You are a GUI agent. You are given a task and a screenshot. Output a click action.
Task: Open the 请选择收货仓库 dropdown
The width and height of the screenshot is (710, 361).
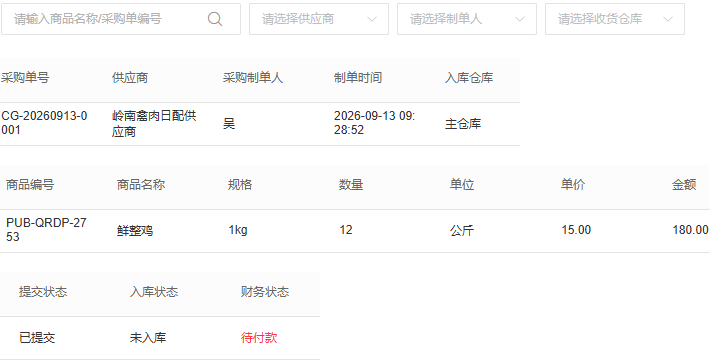pos(615,19)
